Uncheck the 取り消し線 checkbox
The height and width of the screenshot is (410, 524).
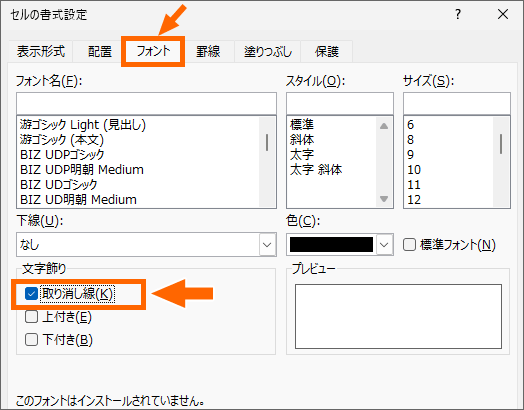(x=31, y=294)
